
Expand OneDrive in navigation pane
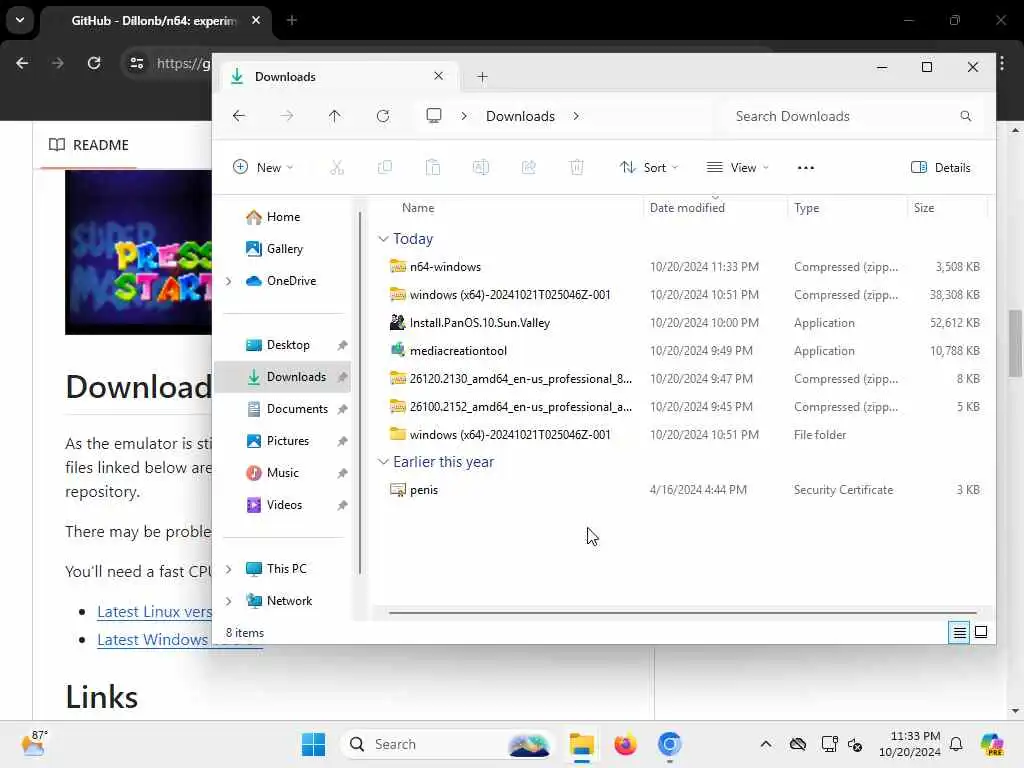[228, 281]
